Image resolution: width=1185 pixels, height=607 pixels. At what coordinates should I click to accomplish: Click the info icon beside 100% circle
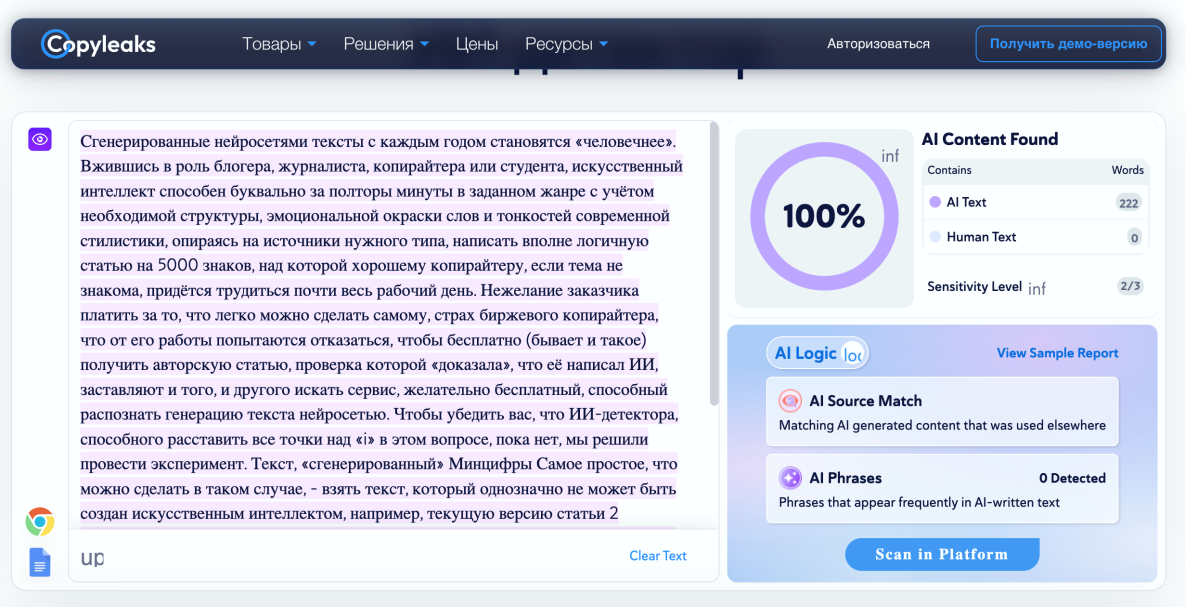click(x=890, y=156)
